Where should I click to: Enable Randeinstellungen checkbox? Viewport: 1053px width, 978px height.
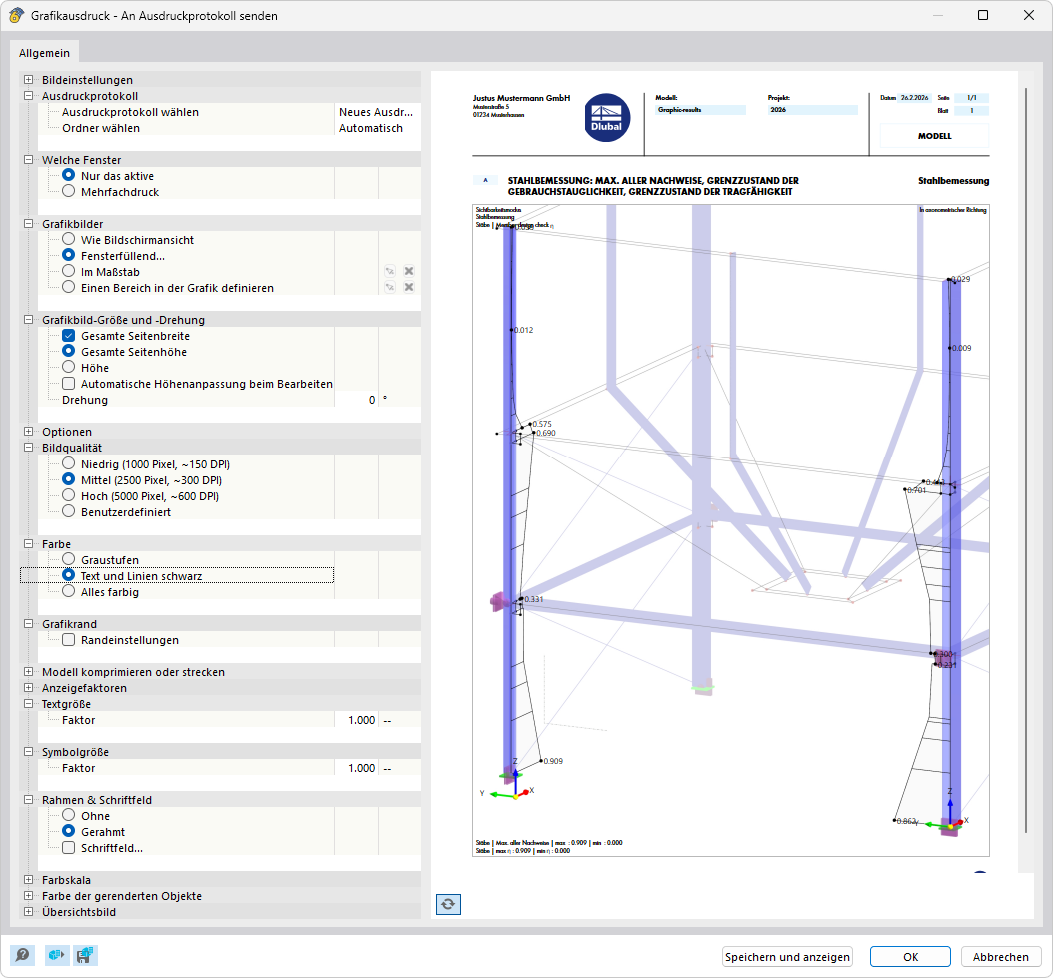click(x=68, y=639)
